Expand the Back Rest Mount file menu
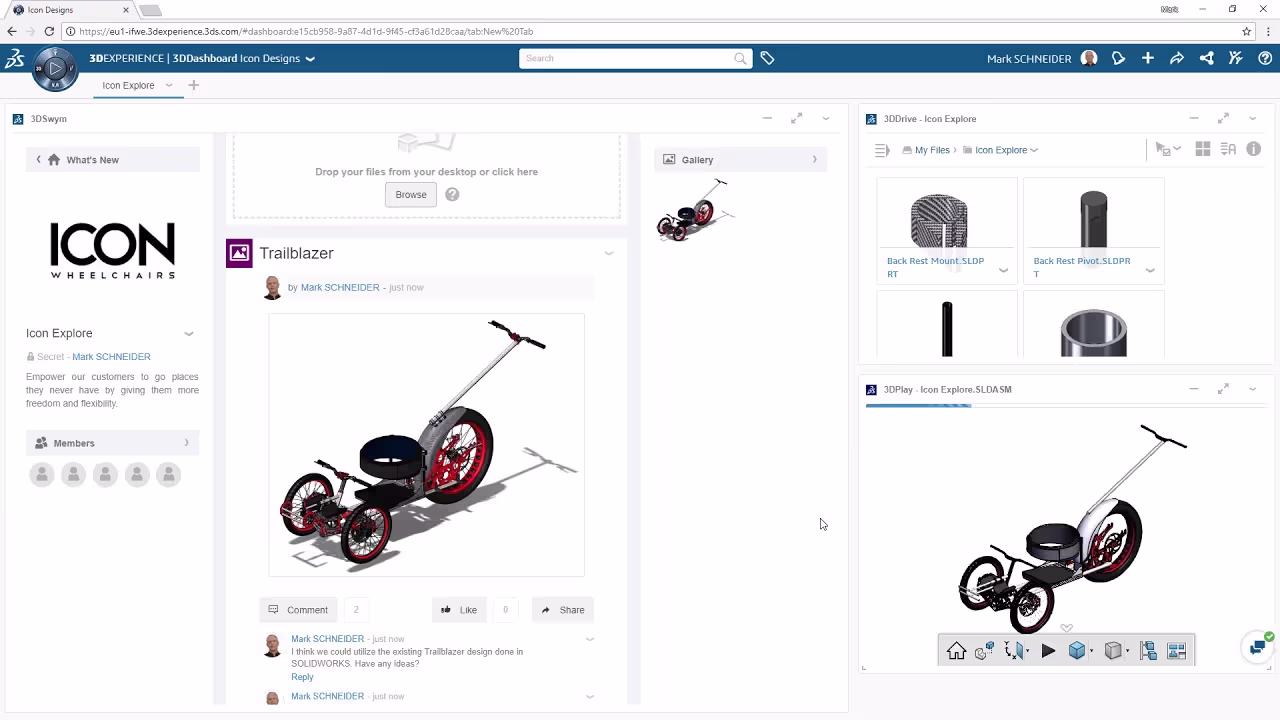1280x720 pixels. pyautogui.click(x=1003, y=270)
